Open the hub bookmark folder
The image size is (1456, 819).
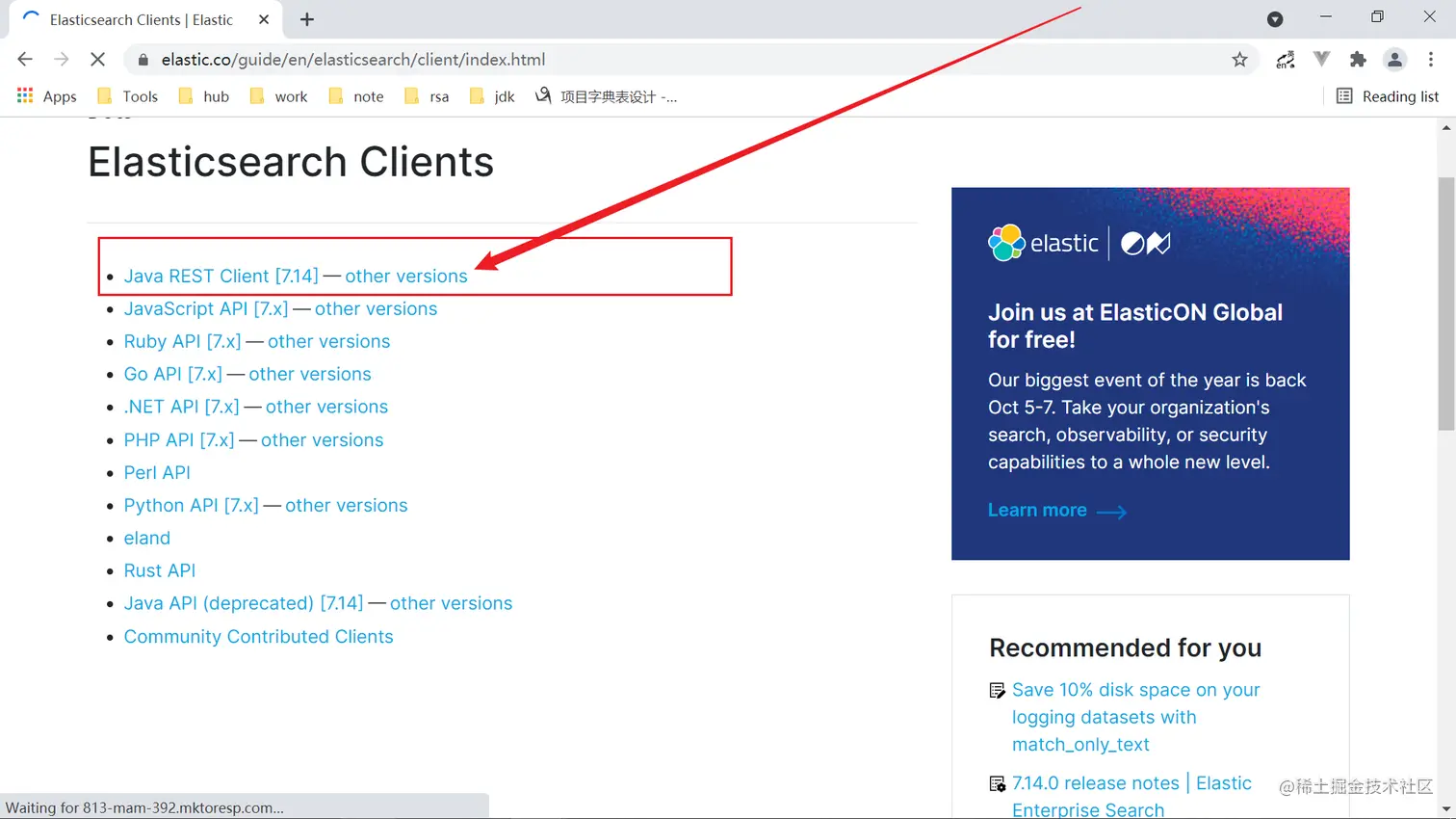point(203,96)
